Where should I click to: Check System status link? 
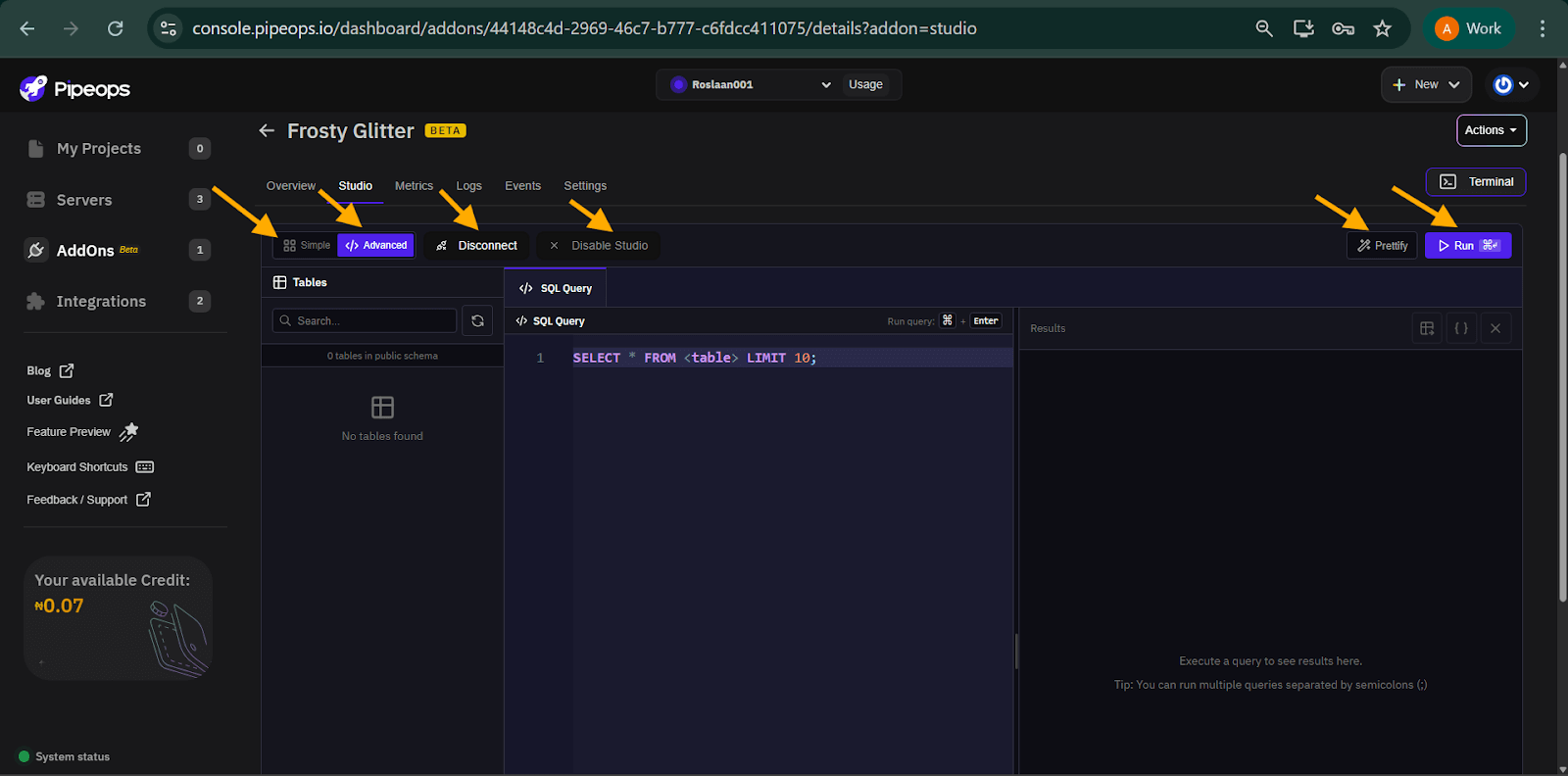click(x=65, y=756)
